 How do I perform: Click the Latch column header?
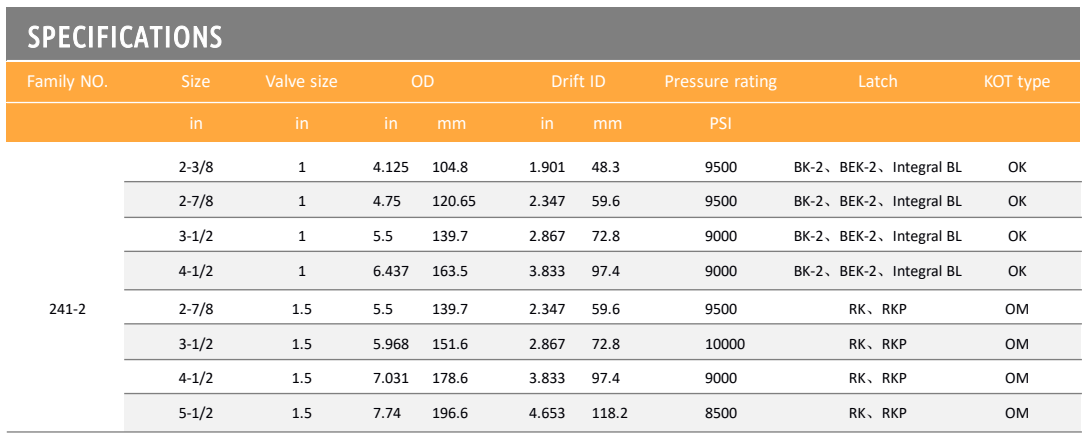pyautogui.click(x=878, y=82)
